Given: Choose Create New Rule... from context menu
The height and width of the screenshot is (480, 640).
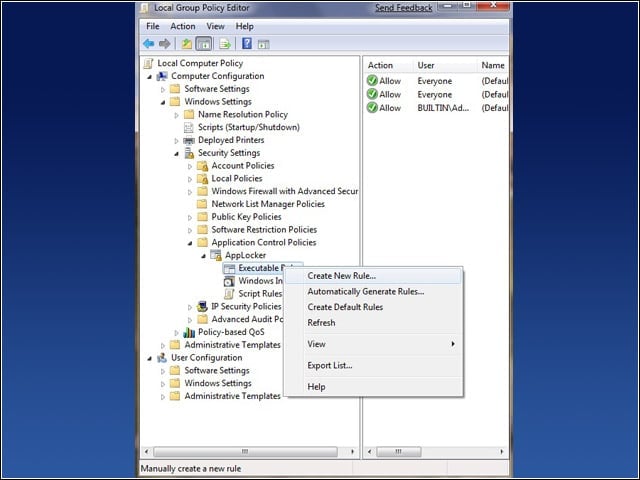Looking at the screenshot, I should 373,276.
